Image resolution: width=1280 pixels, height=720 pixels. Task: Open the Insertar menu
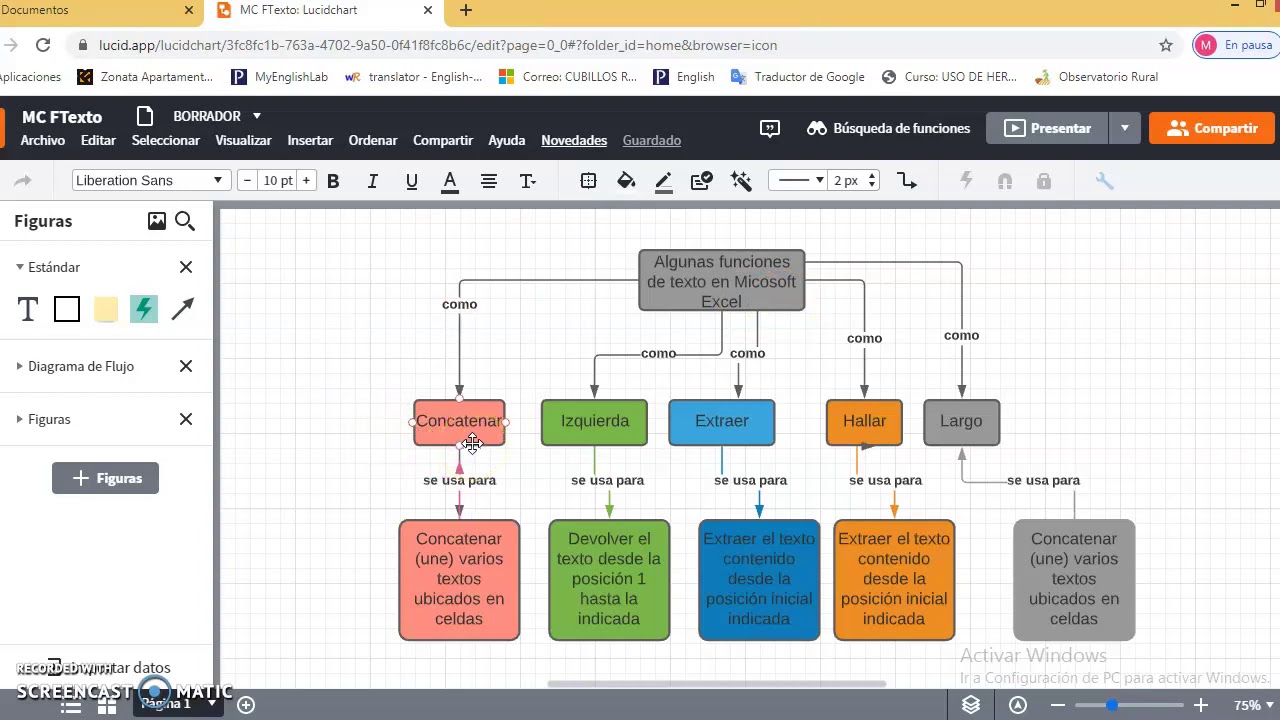pos(310,140)
